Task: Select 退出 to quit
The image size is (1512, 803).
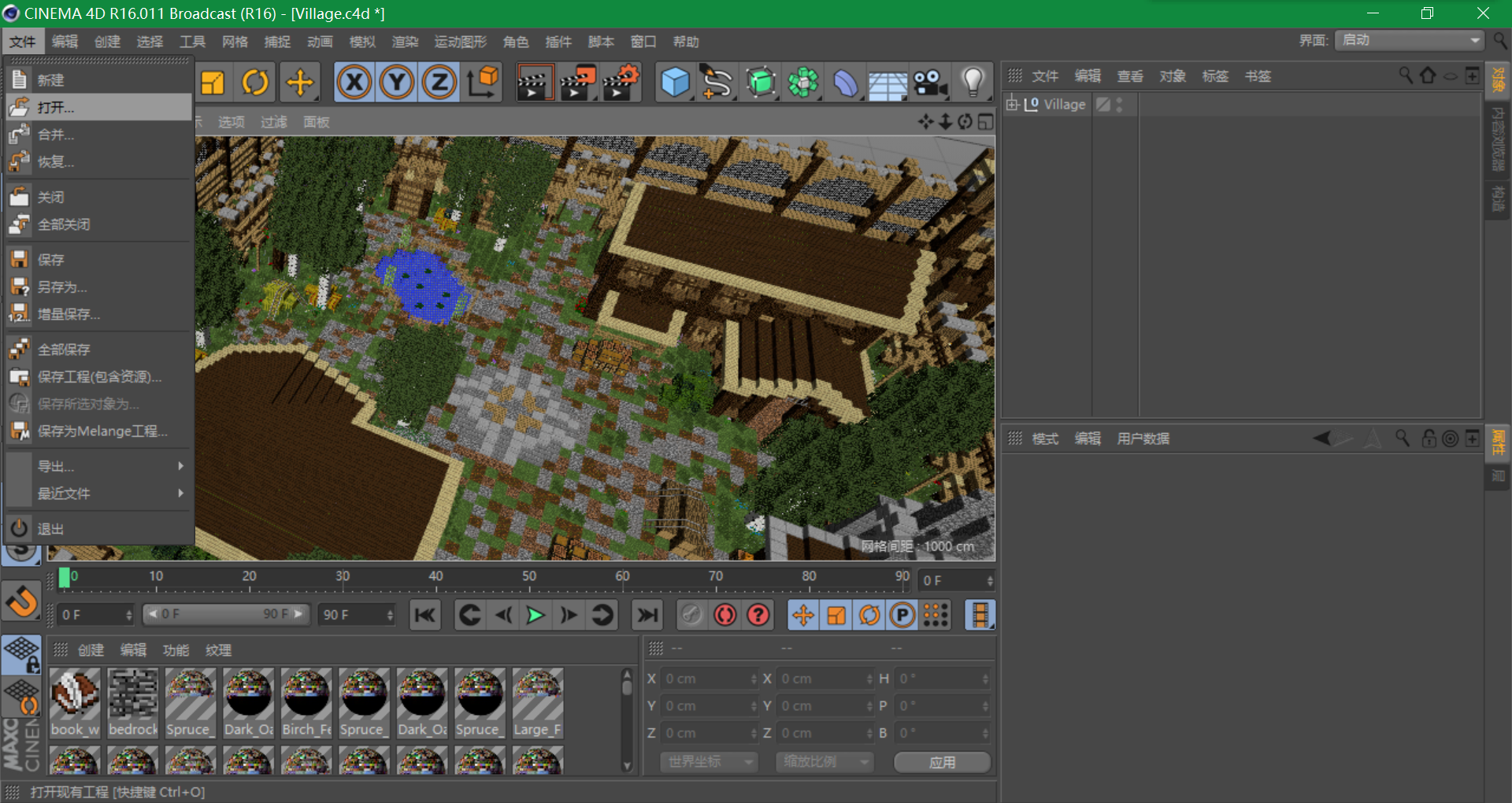Action: [98, 529]
